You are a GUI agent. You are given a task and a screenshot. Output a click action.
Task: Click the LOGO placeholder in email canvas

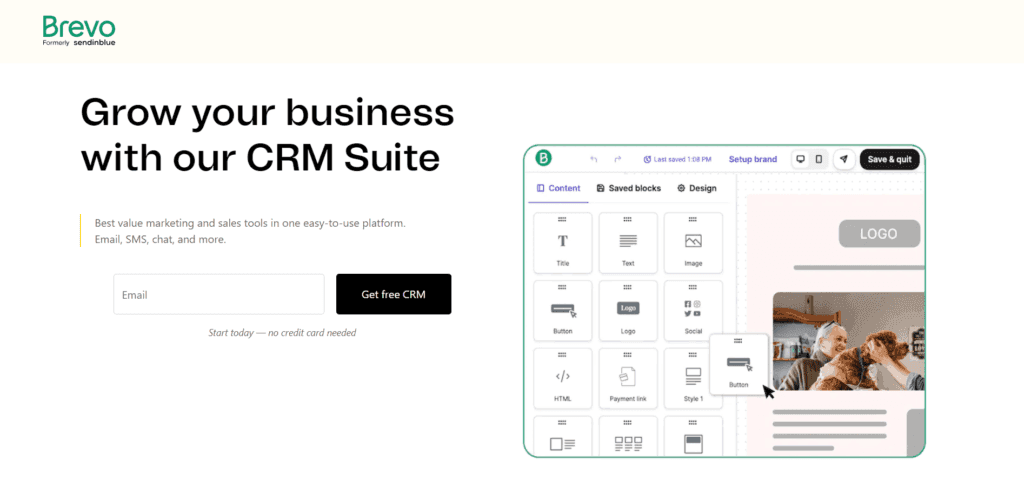tap(879, 234)
